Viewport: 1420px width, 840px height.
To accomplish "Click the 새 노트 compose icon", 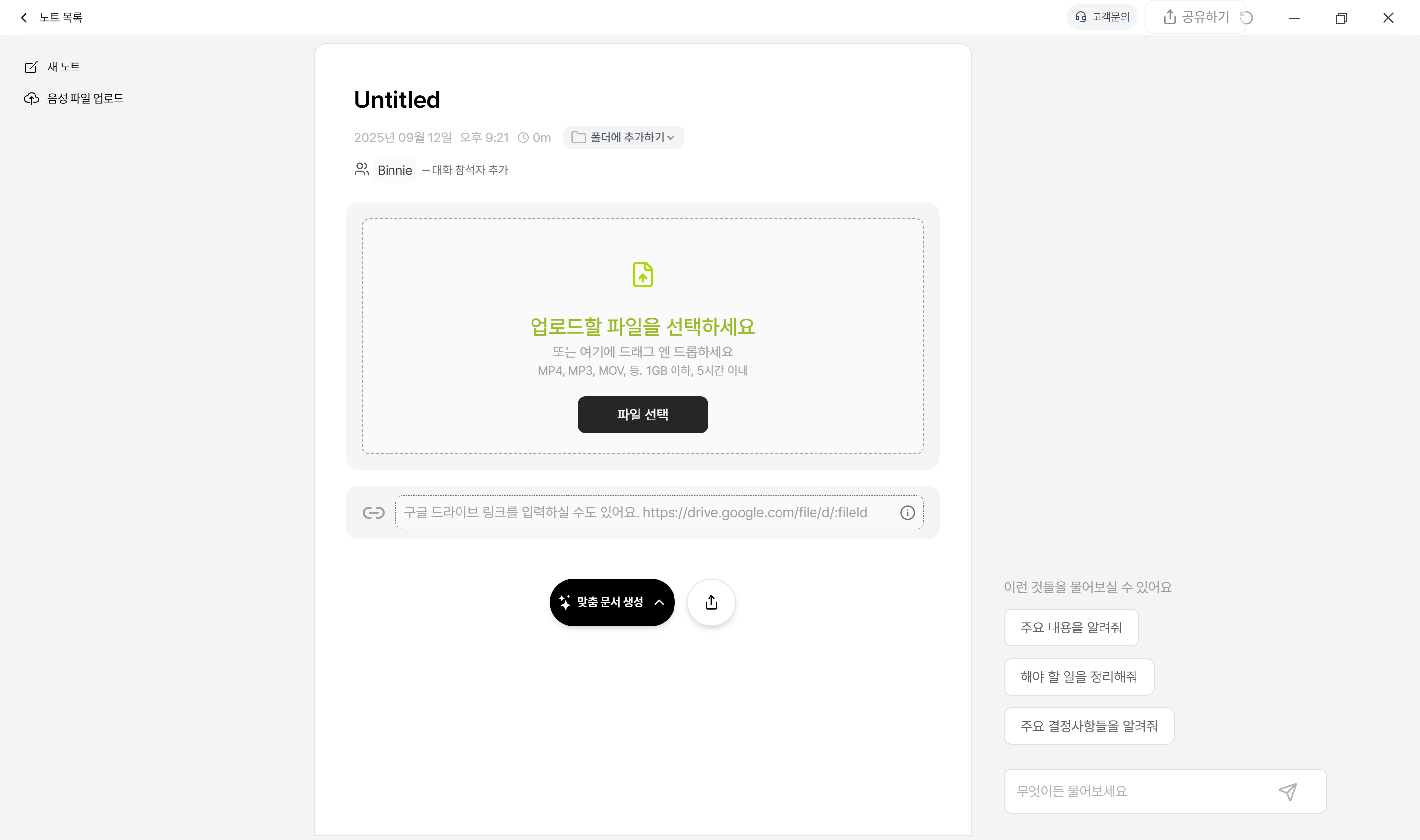I will click(31, 67).
